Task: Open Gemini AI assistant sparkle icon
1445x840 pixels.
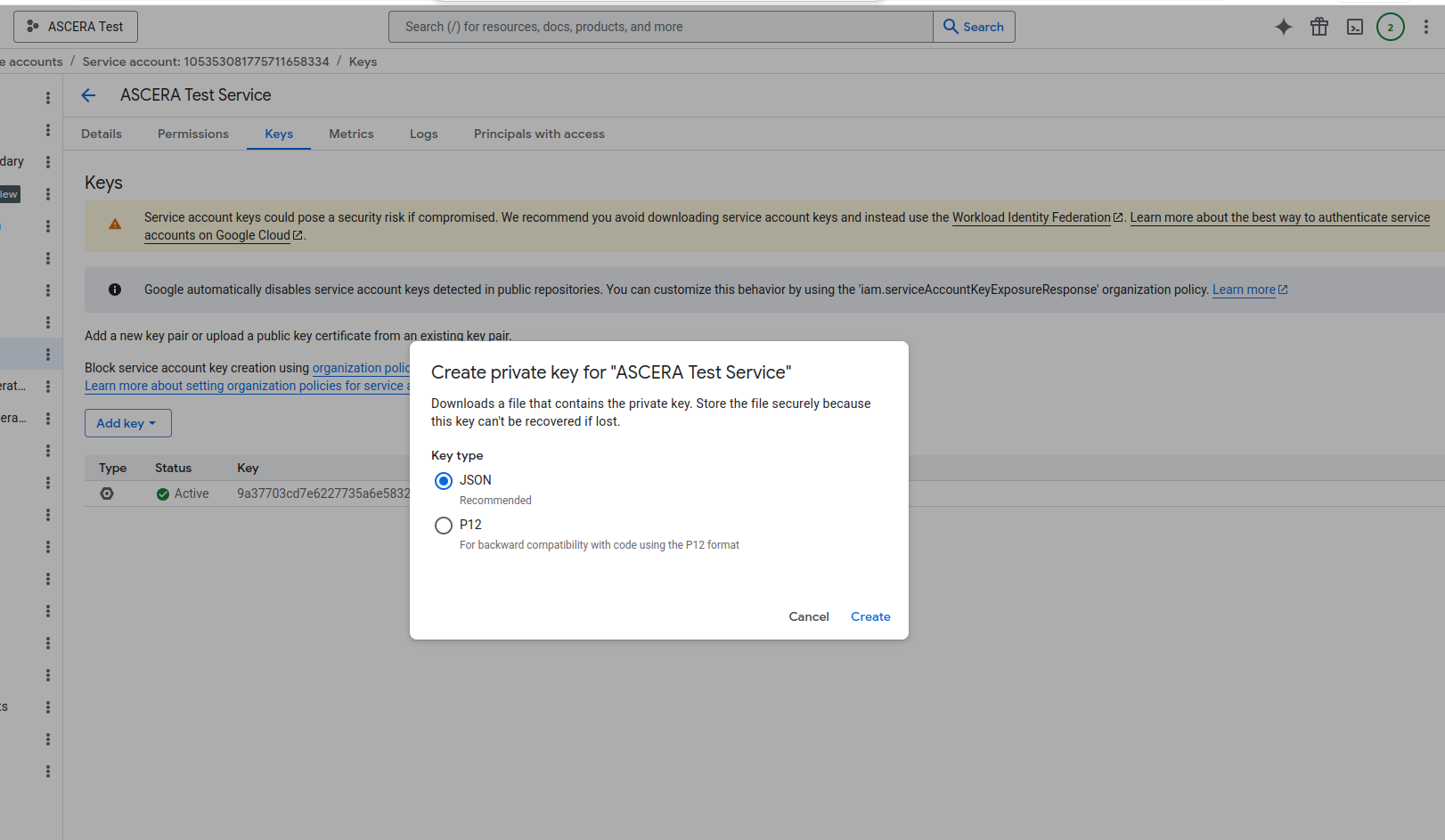Action: pyautogui.click(x=1283, y=27)
